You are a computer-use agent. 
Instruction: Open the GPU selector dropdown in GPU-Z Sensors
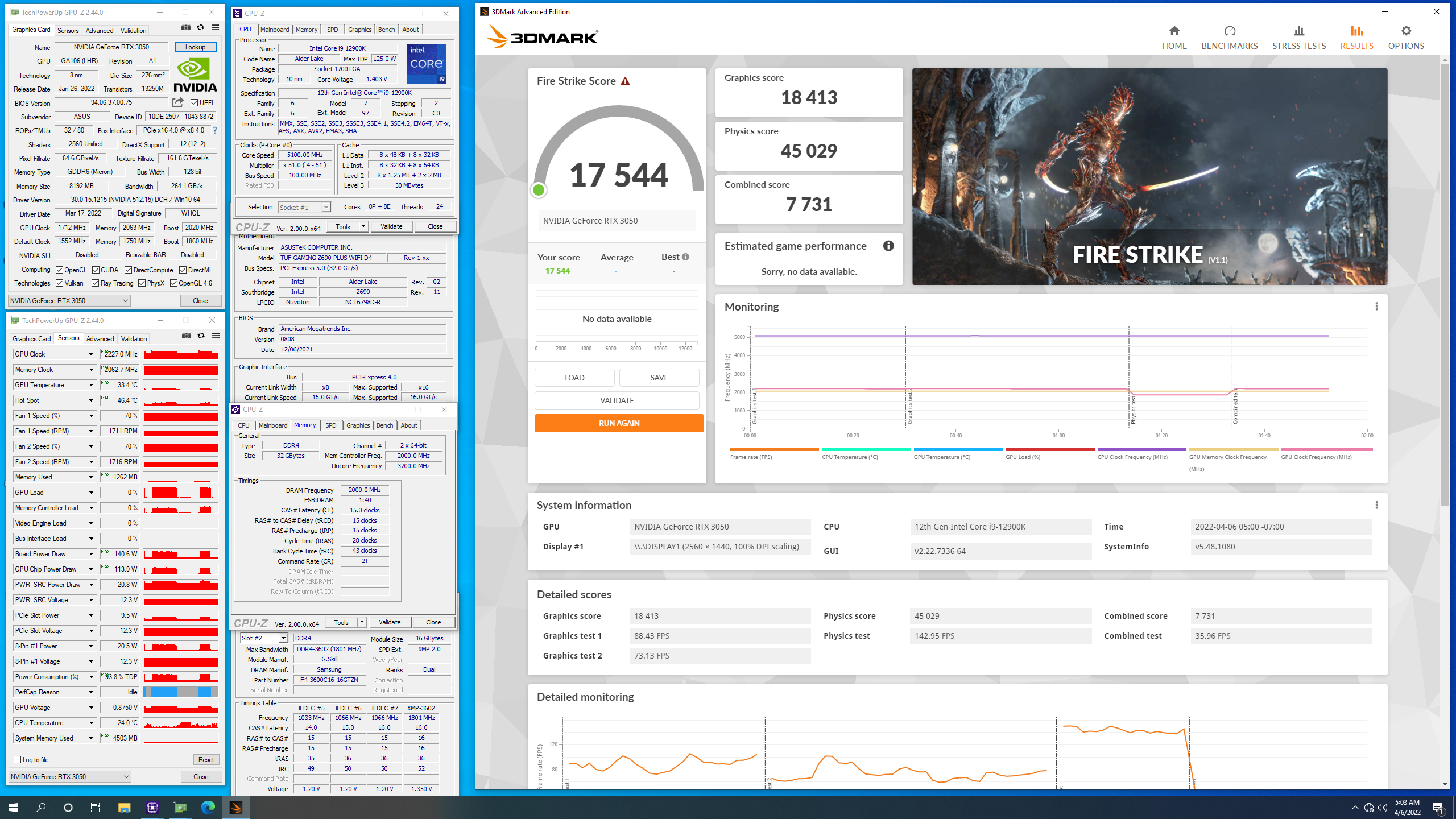tap(69, 776)
